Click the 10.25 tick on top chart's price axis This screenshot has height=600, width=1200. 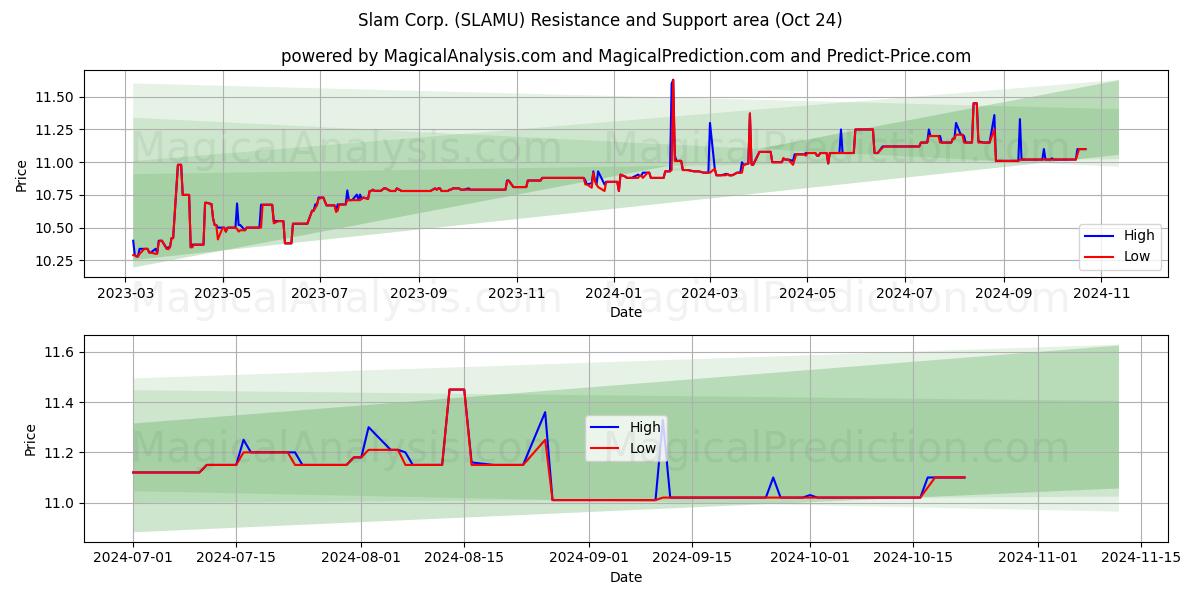tap(56, 261)
